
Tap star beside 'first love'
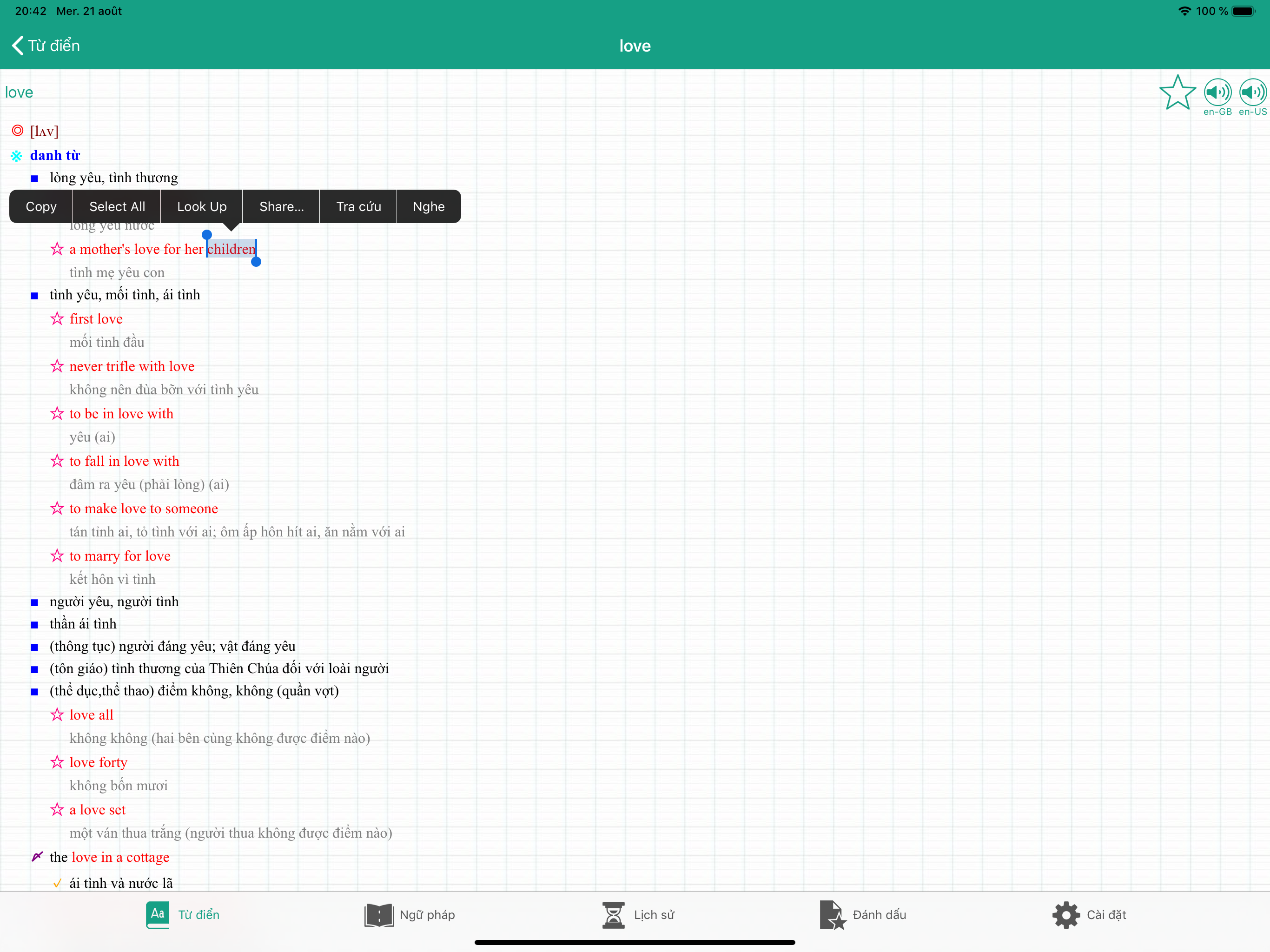tap(57, 319)
